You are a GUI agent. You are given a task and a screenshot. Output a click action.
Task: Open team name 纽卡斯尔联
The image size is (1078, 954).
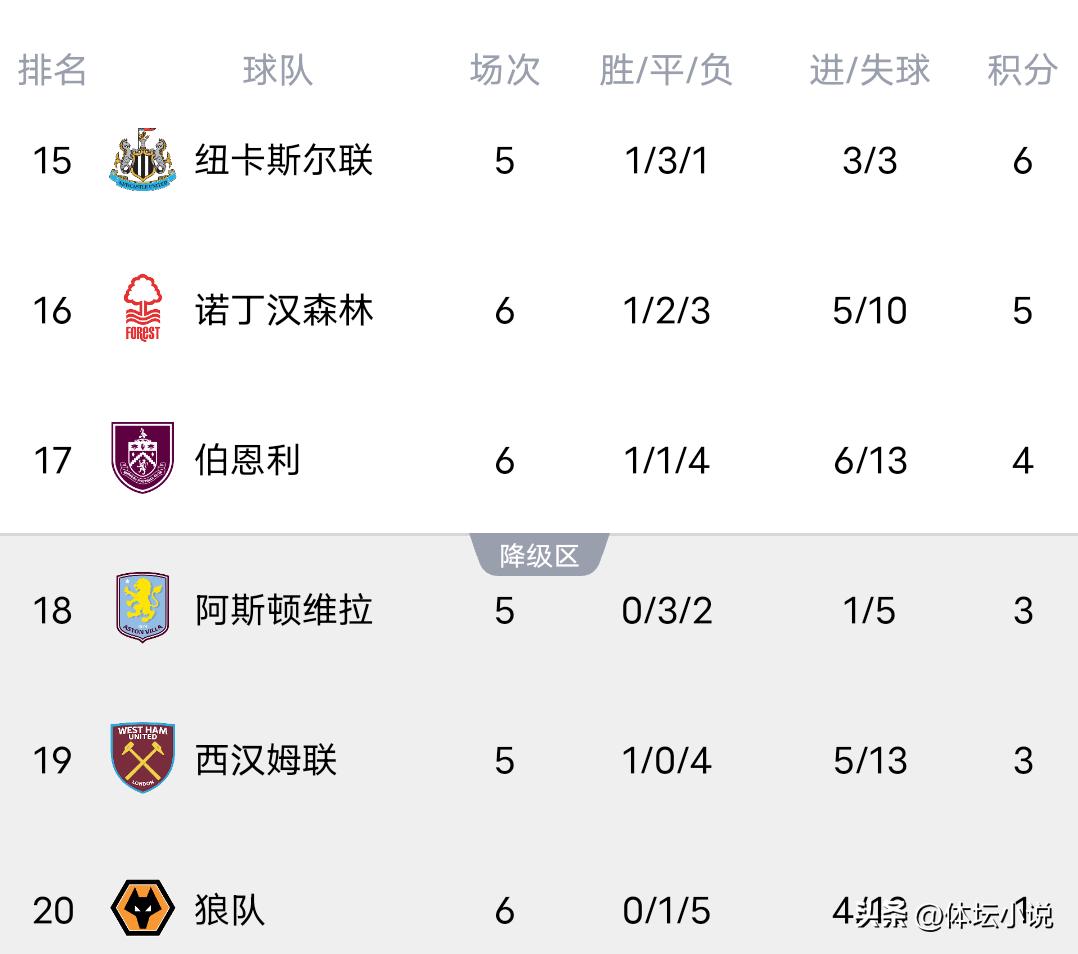tap(284, 160)
